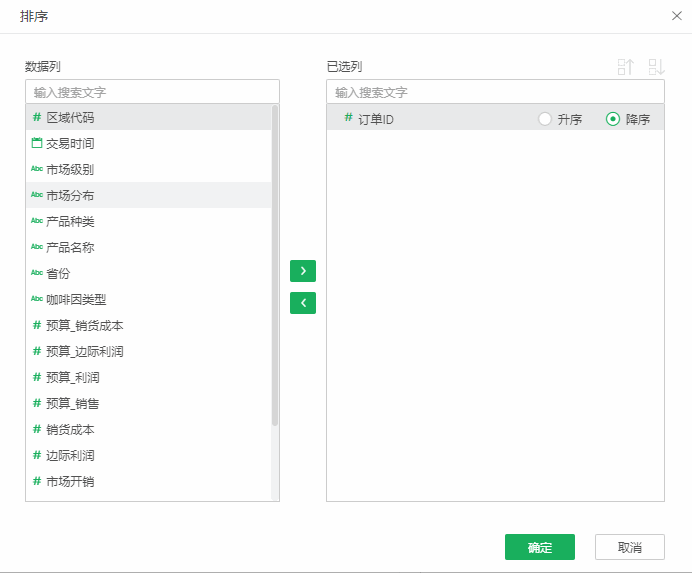Choose the 市场开销 field
692x573 pixels.
(x=70, y=482)
